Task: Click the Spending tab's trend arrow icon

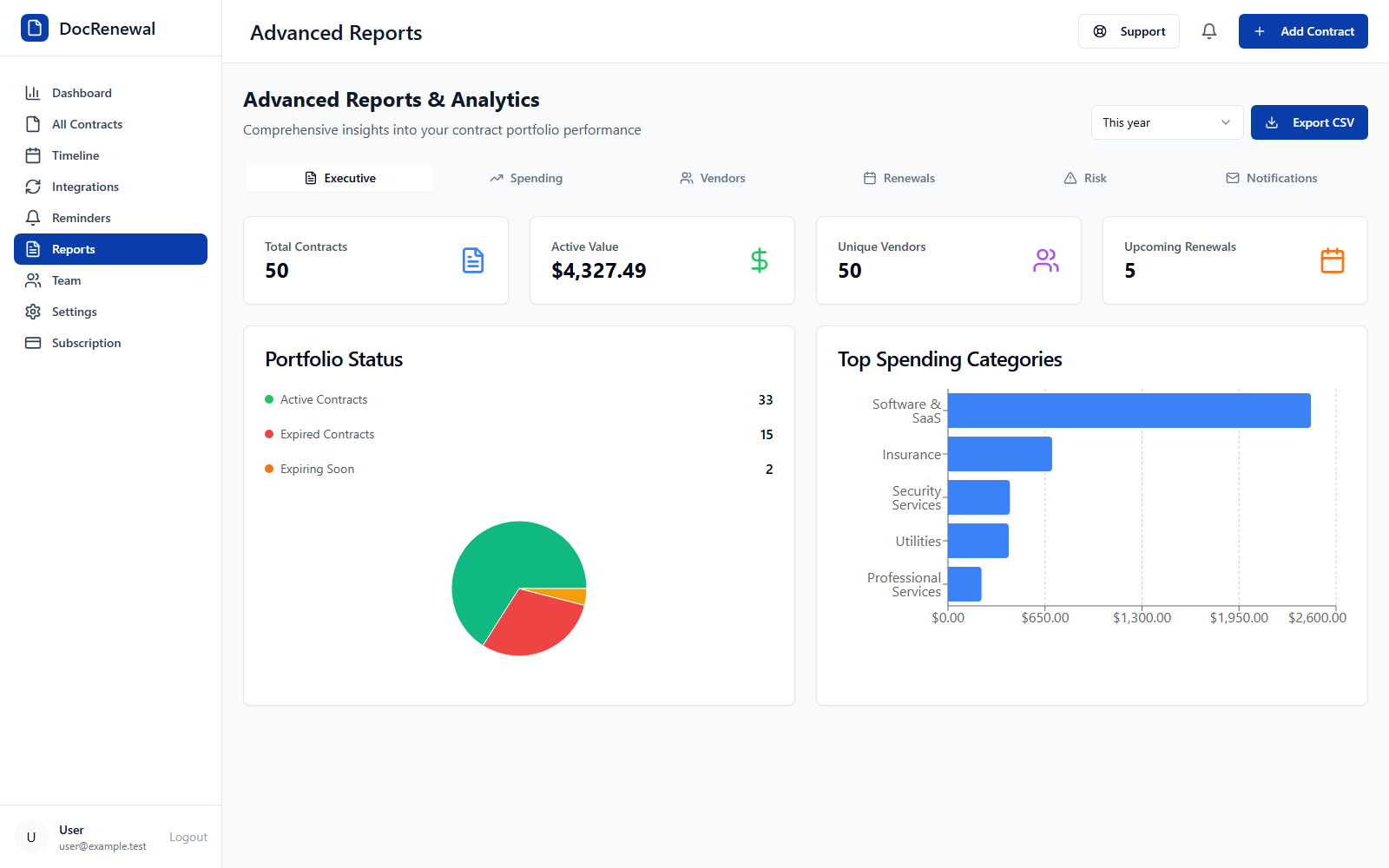Action: [497, 178]
